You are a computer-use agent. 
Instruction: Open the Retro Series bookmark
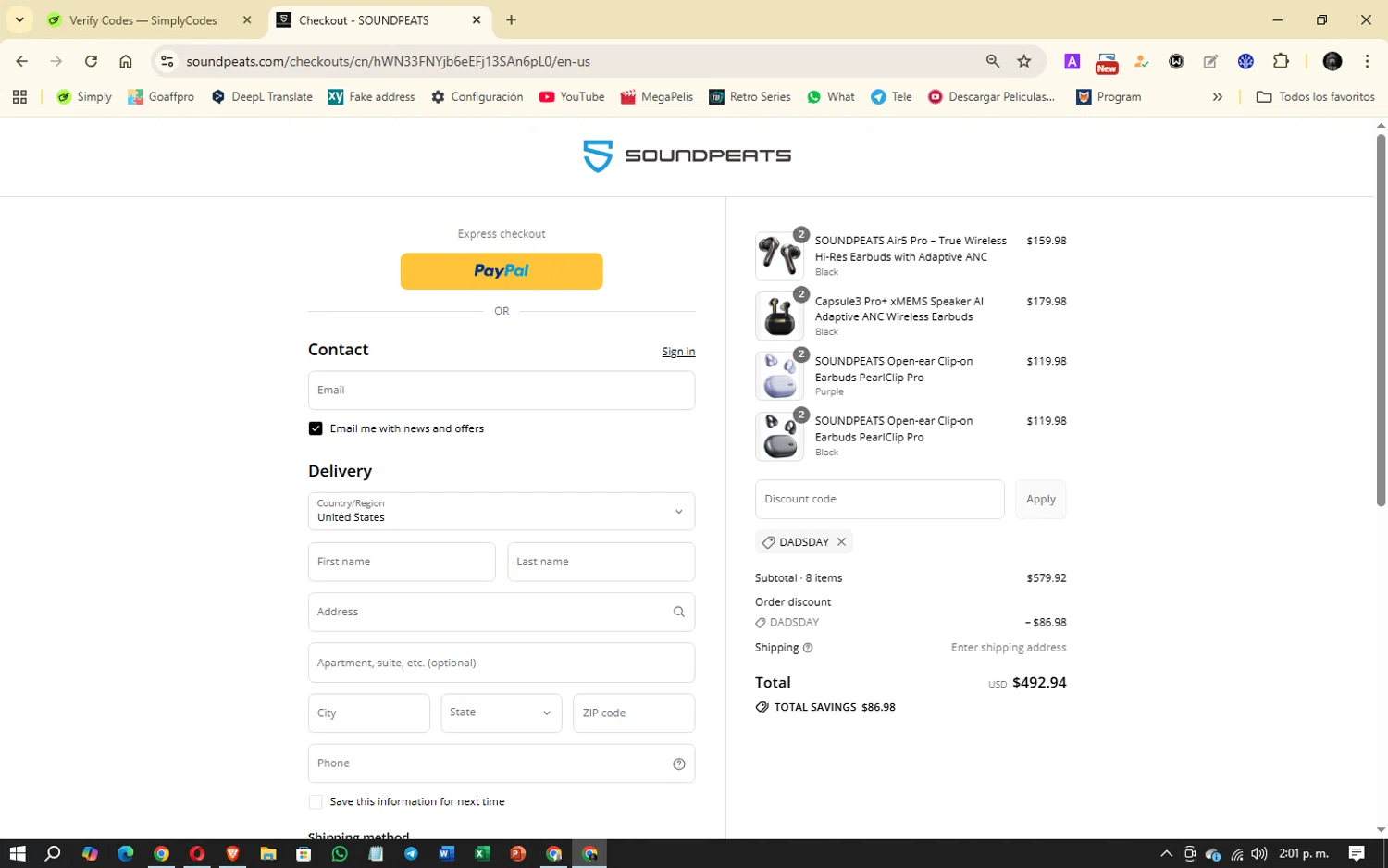pos(750,96)
